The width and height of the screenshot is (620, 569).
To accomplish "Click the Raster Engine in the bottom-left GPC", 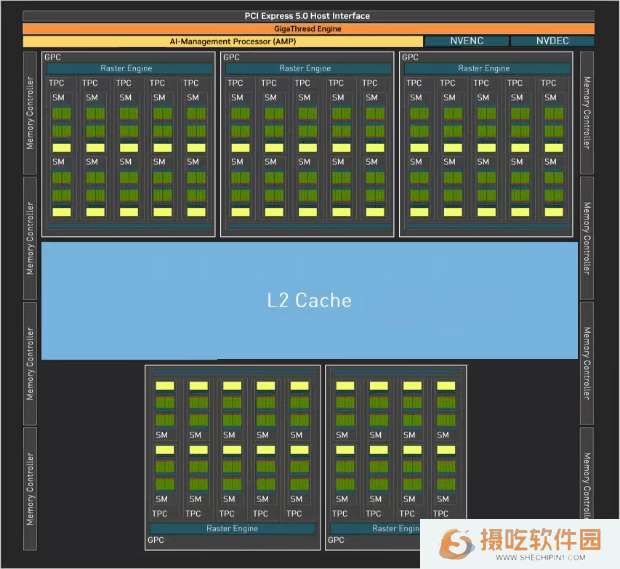I will coord(232,528).
